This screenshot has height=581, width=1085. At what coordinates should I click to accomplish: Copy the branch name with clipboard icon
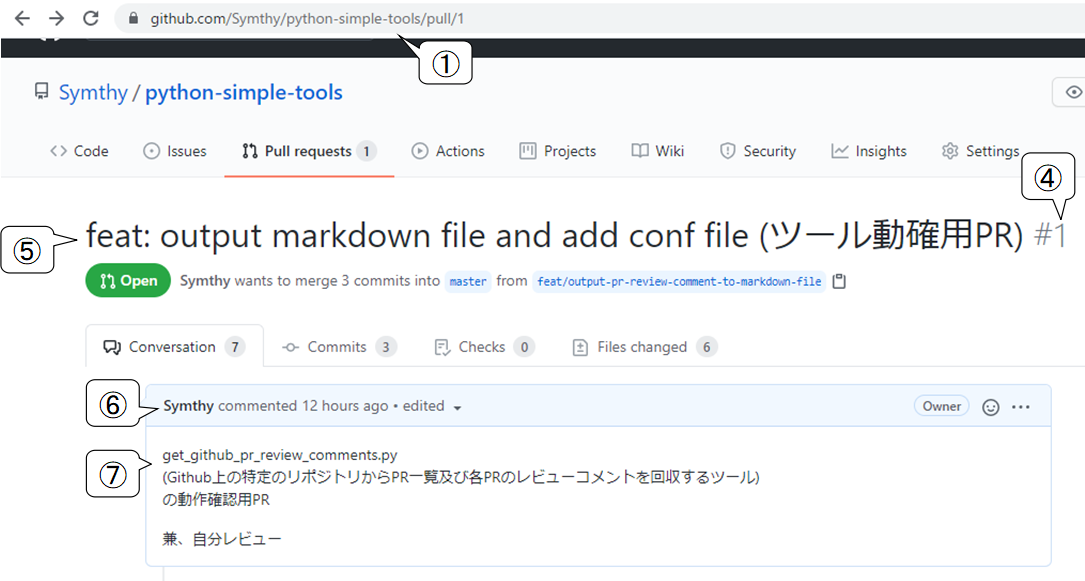tap(839, 282)
